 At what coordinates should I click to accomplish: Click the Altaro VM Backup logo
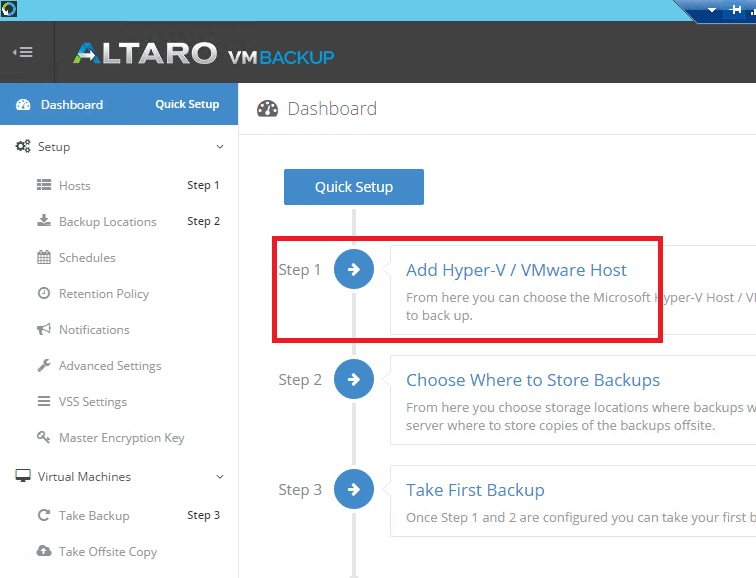(203, 54)
